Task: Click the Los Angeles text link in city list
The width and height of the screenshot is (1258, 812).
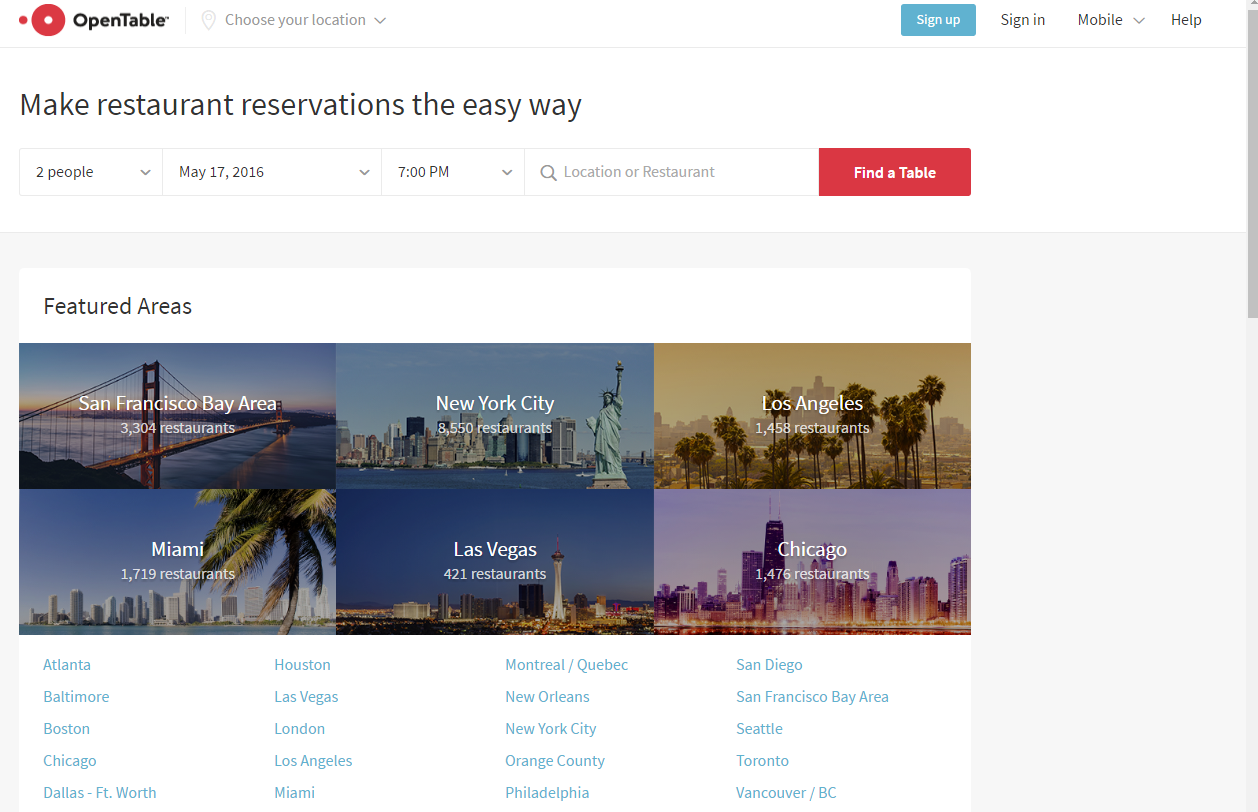Action: (313, 760)
